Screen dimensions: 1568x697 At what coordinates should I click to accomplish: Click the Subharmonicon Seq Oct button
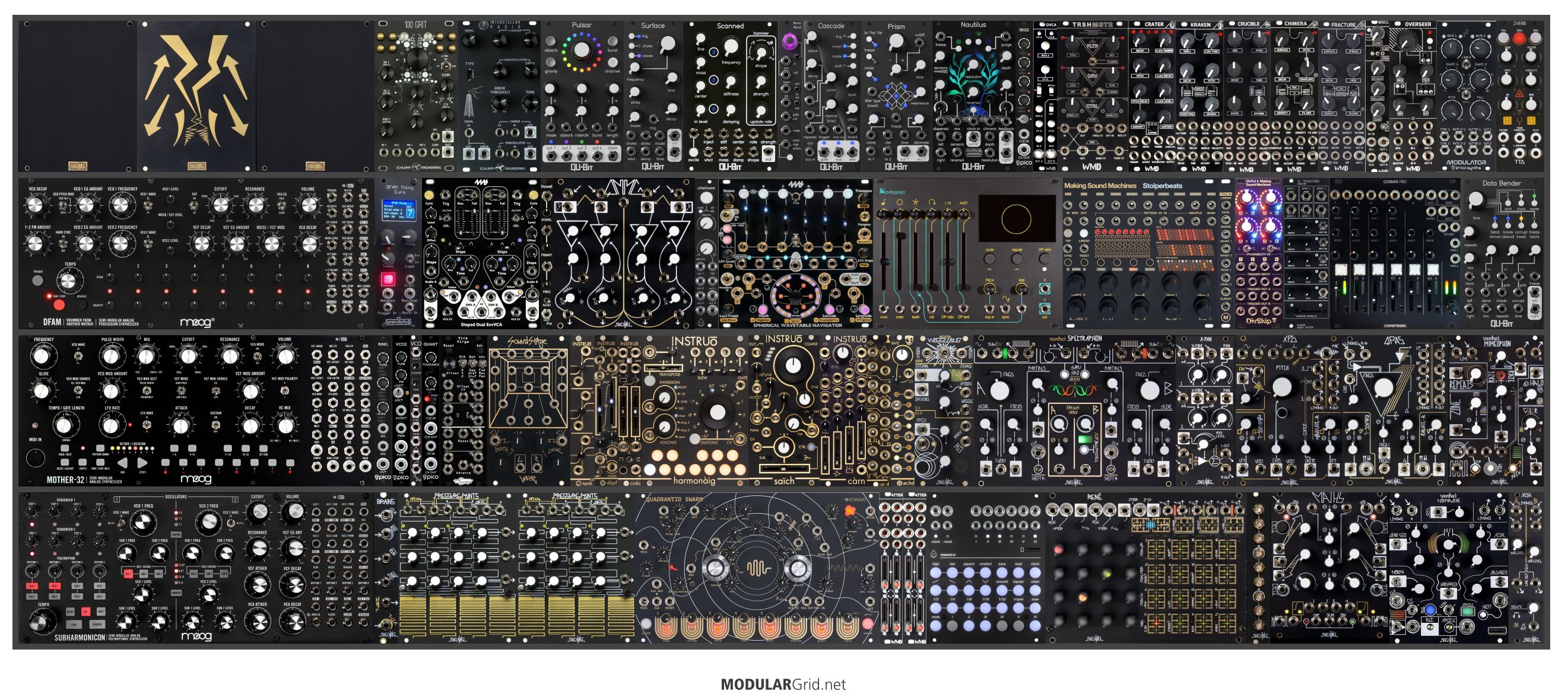tap(176, 535)
